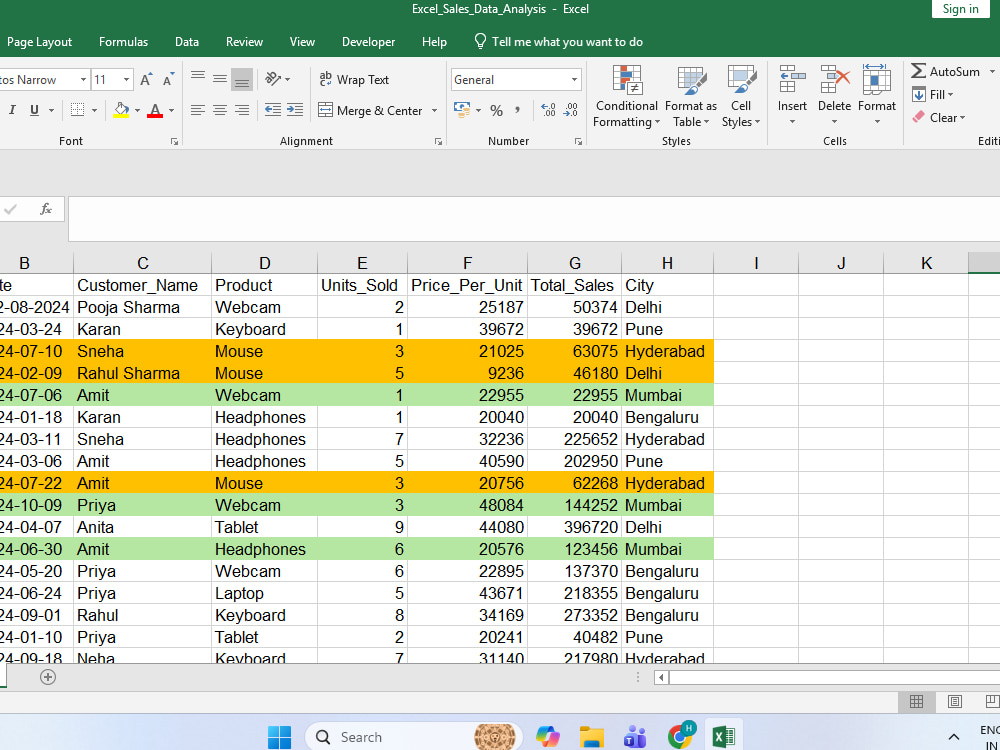Open Alignment settings dialog launcher
Screen dimensions: 1000x750
(x=438, y=142)
